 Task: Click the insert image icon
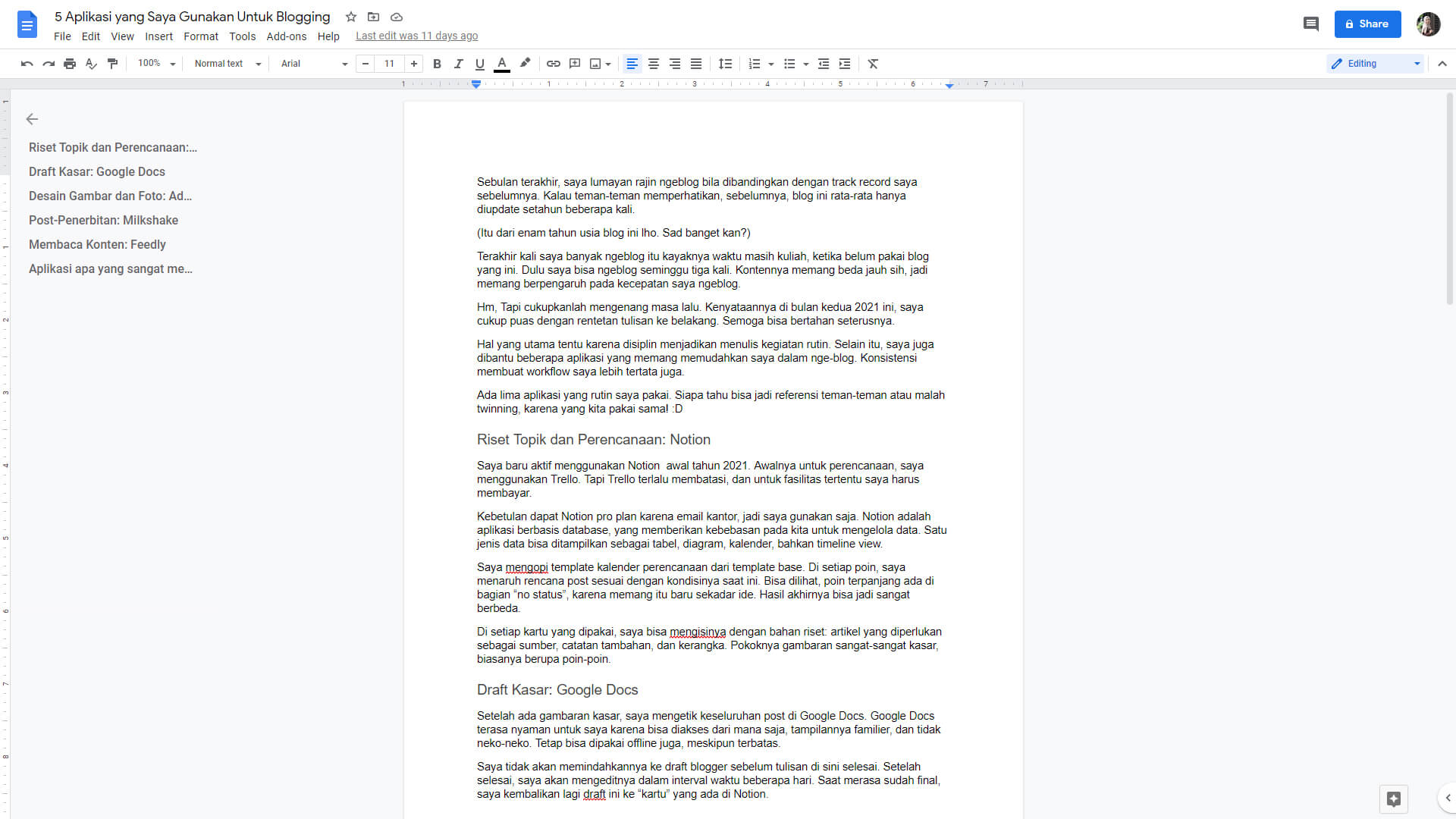pos(597,63)
